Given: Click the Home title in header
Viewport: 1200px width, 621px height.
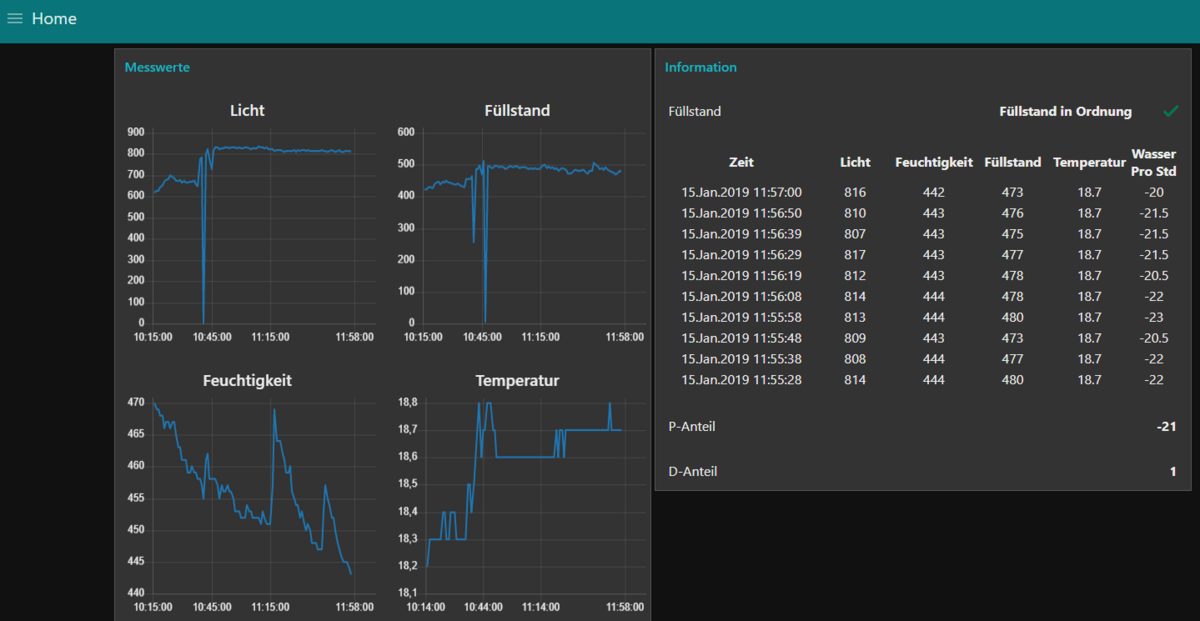Looking at the screenshot, I should pos(54,19).
